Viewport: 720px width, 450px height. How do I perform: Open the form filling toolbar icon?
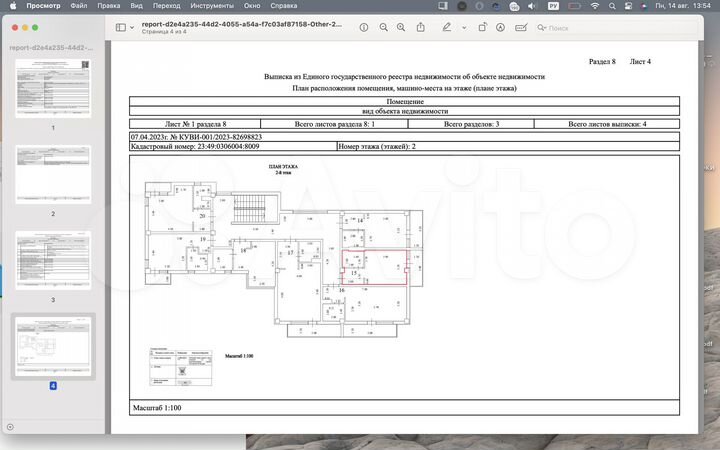pos(520,27)
